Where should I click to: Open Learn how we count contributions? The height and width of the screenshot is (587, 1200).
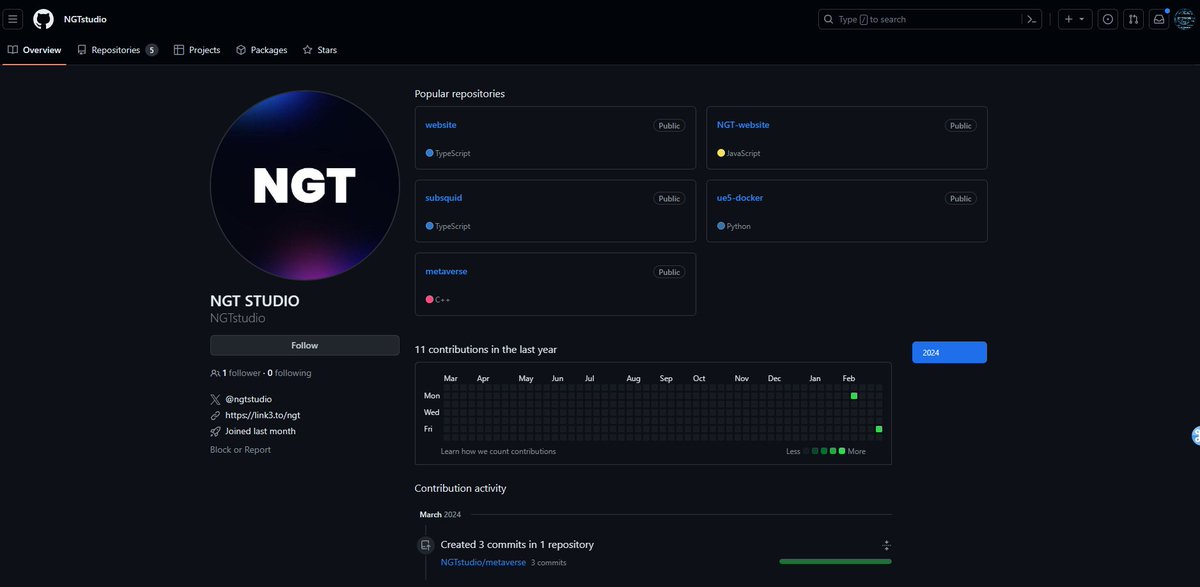pos(498,451)
